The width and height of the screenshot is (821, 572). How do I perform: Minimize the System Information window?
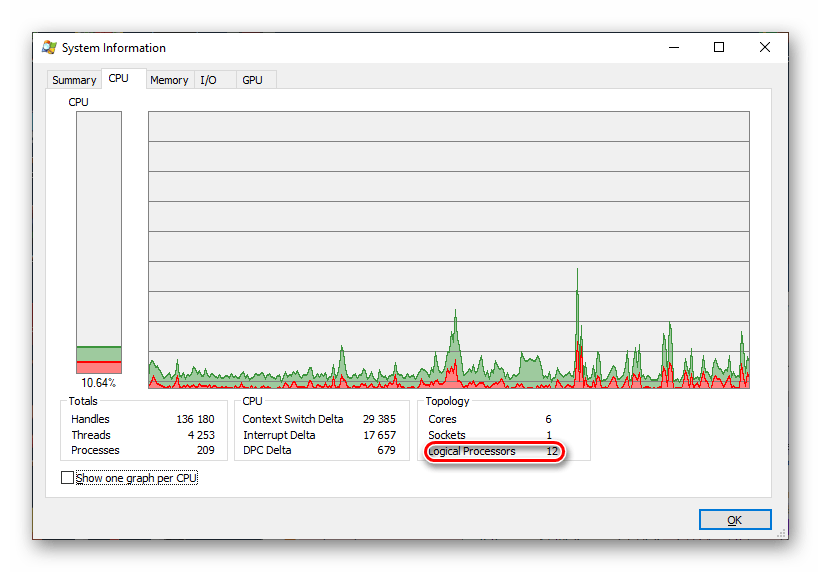(672, 47)
